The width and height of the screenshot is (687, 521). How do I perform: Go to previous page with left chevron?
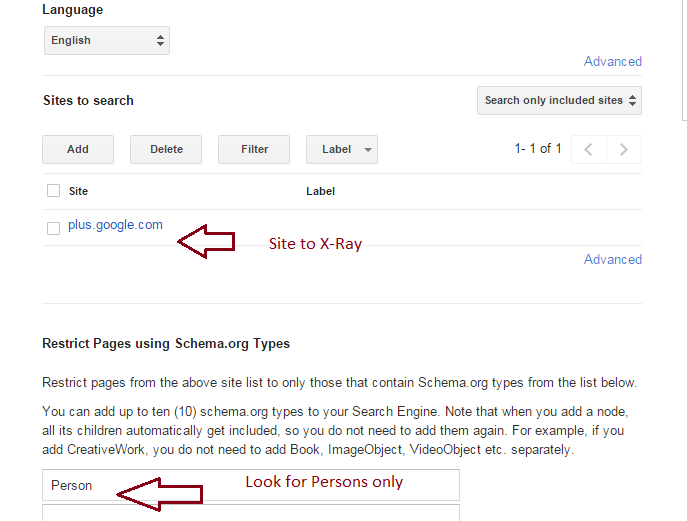click(589, 149)
